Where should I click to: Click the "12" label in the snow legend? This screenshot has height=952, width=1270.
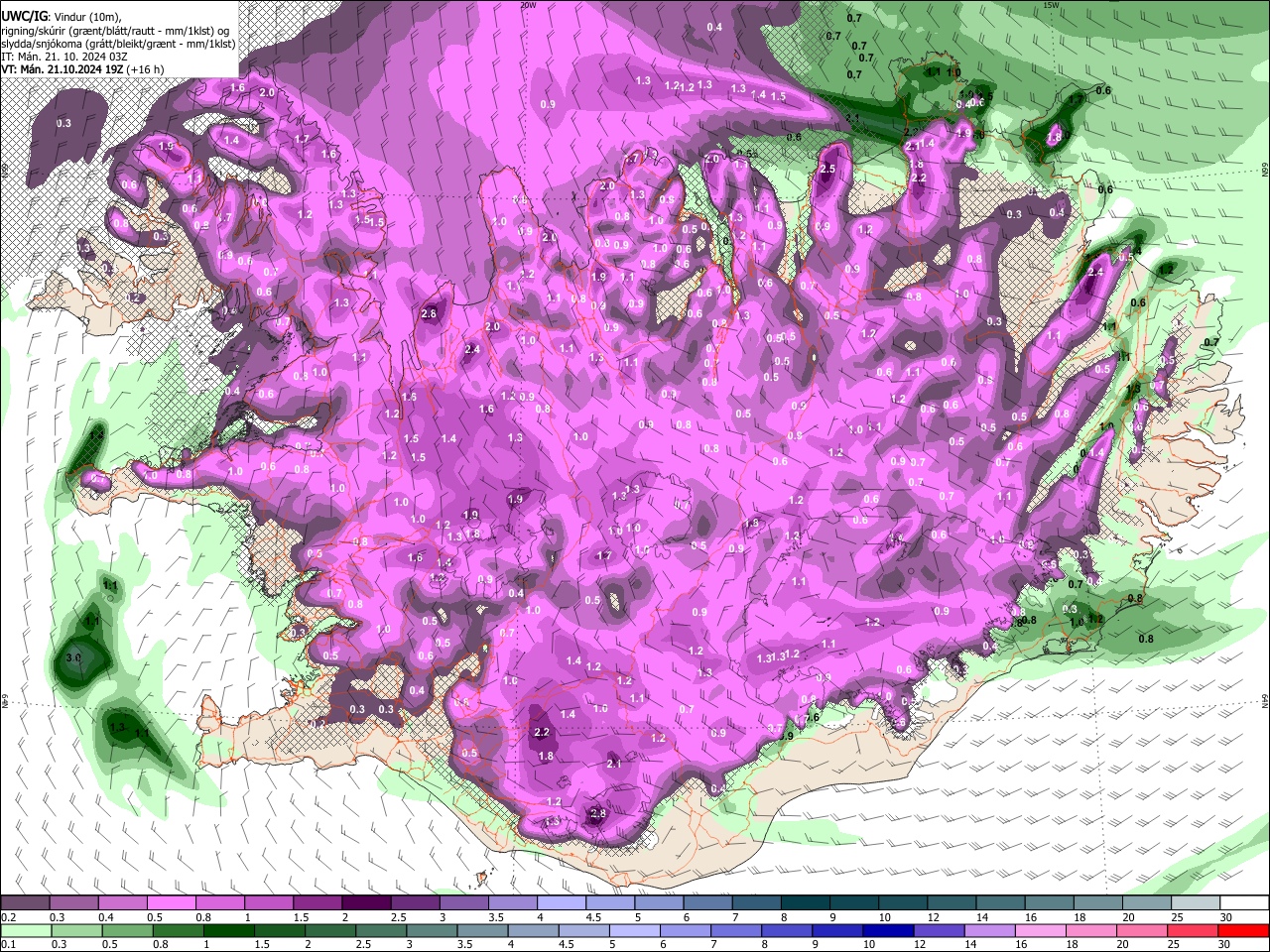coord(935,916)
